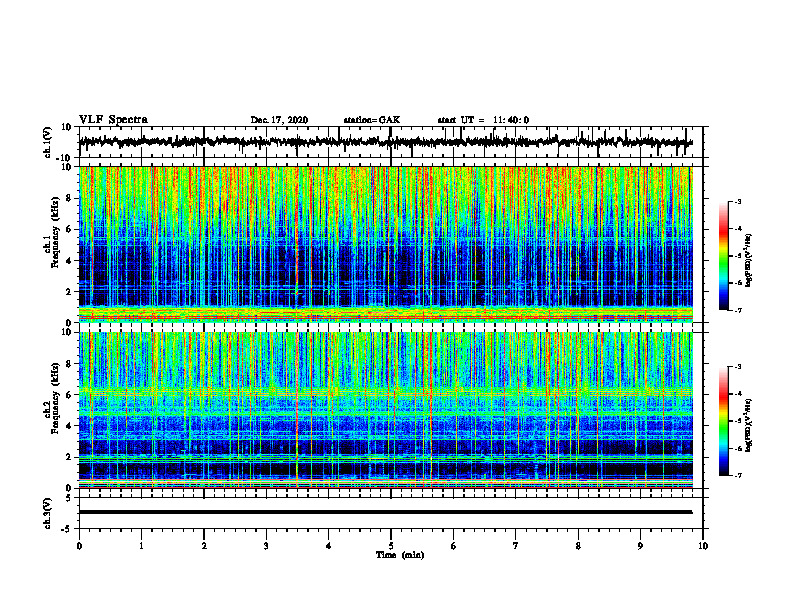
Task: Click time axis tick label 3
Action: 266,546
